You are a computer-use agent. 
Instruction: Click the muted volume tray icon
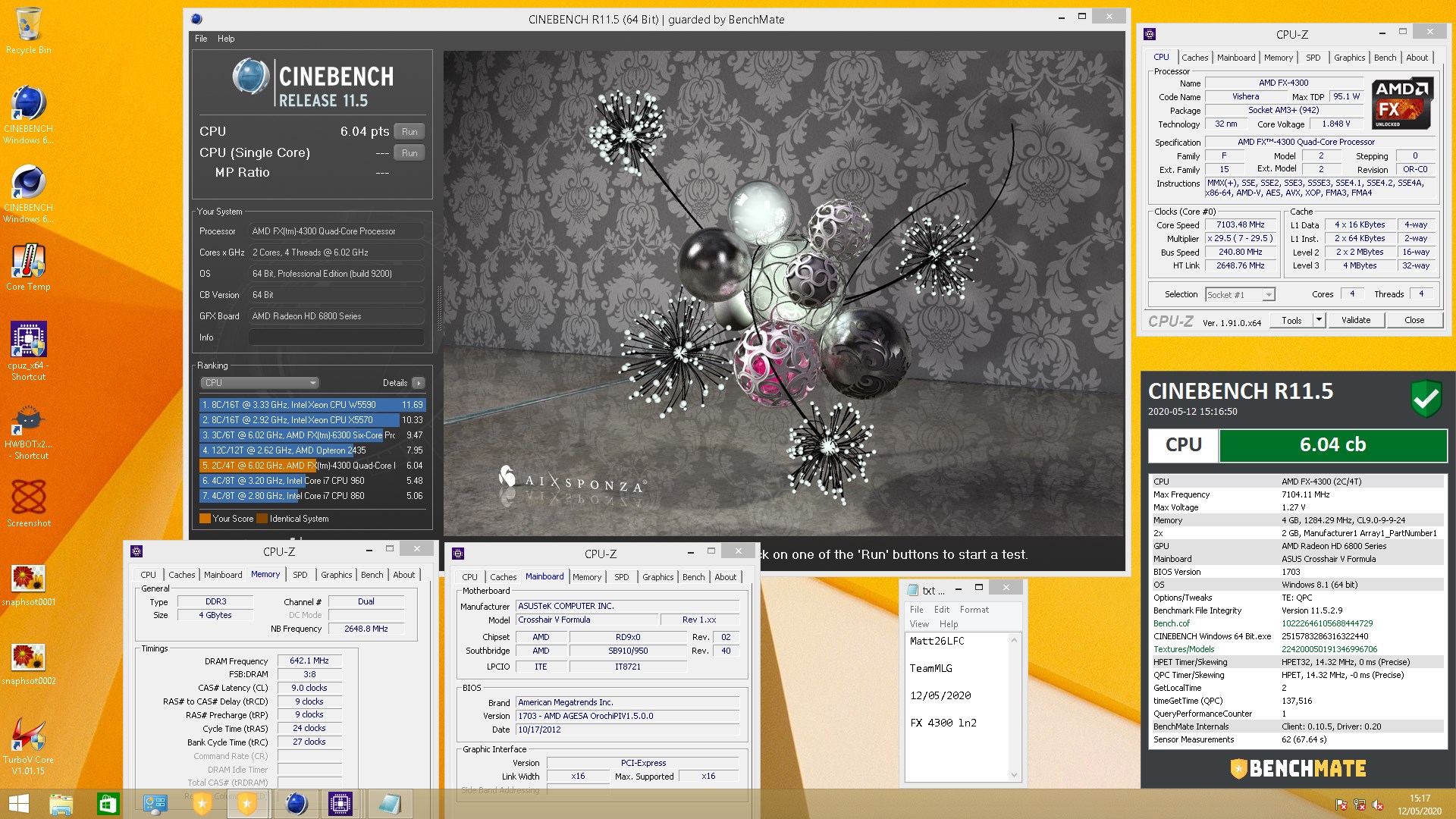(1378, 805)
